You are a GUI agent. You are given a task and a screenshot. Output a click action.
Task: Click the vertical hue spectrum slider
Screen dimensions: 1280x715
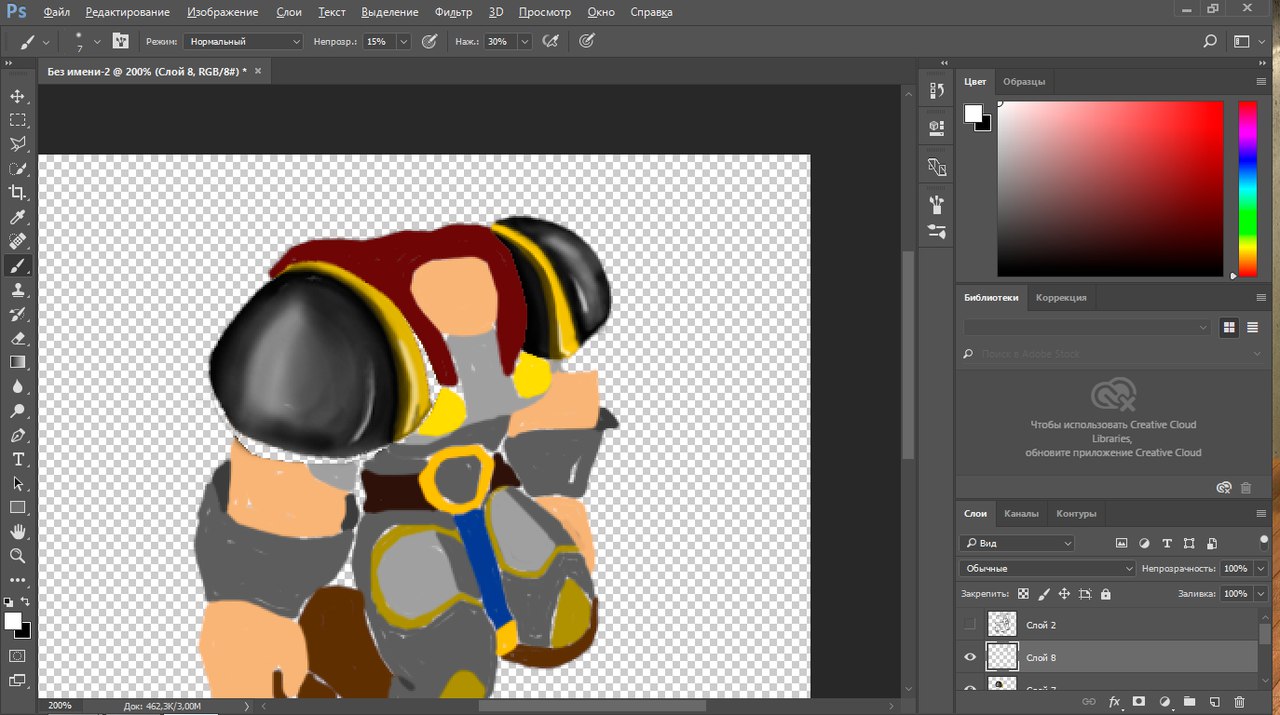pyautogui.click(x=1247, y=188)
